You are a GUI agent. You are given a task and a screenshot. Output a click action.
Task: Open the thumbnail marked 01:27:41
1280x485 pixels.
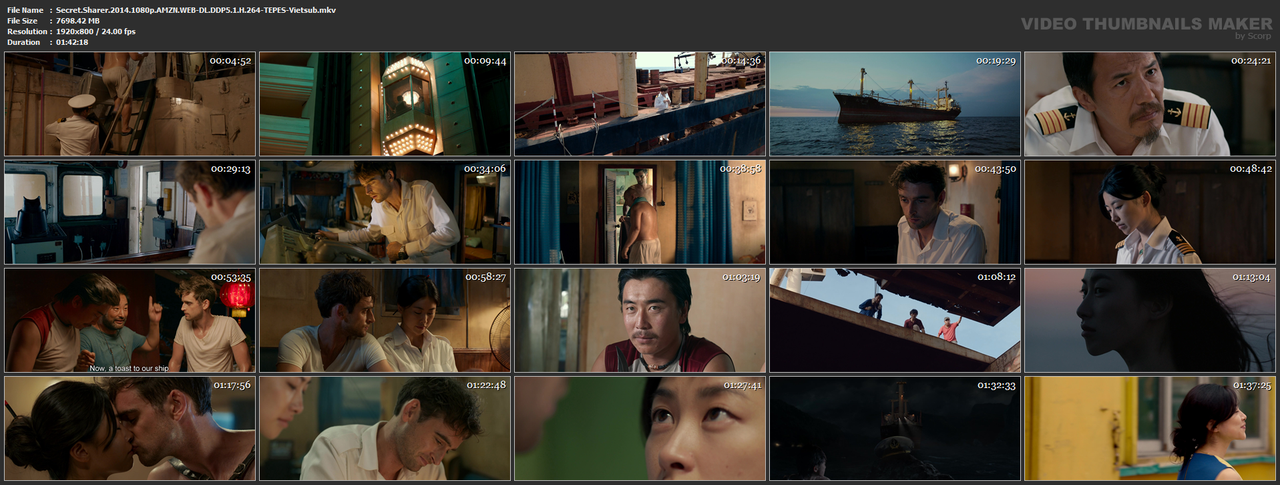click(x=640, y=428)
